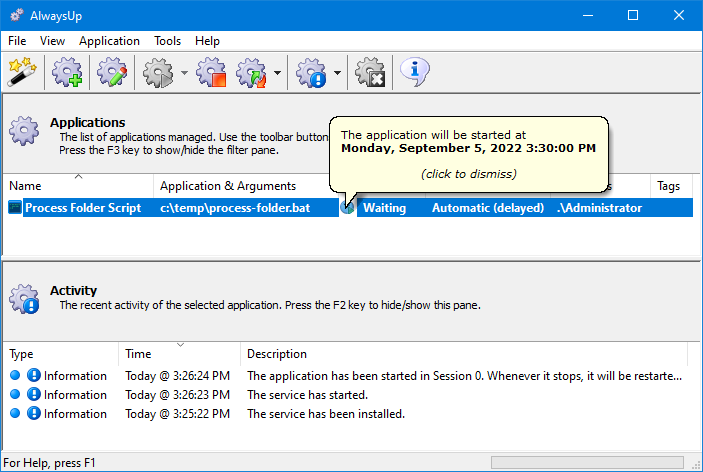
Task: Click the Process Folder Script console icon
Action: pos(15,207)
